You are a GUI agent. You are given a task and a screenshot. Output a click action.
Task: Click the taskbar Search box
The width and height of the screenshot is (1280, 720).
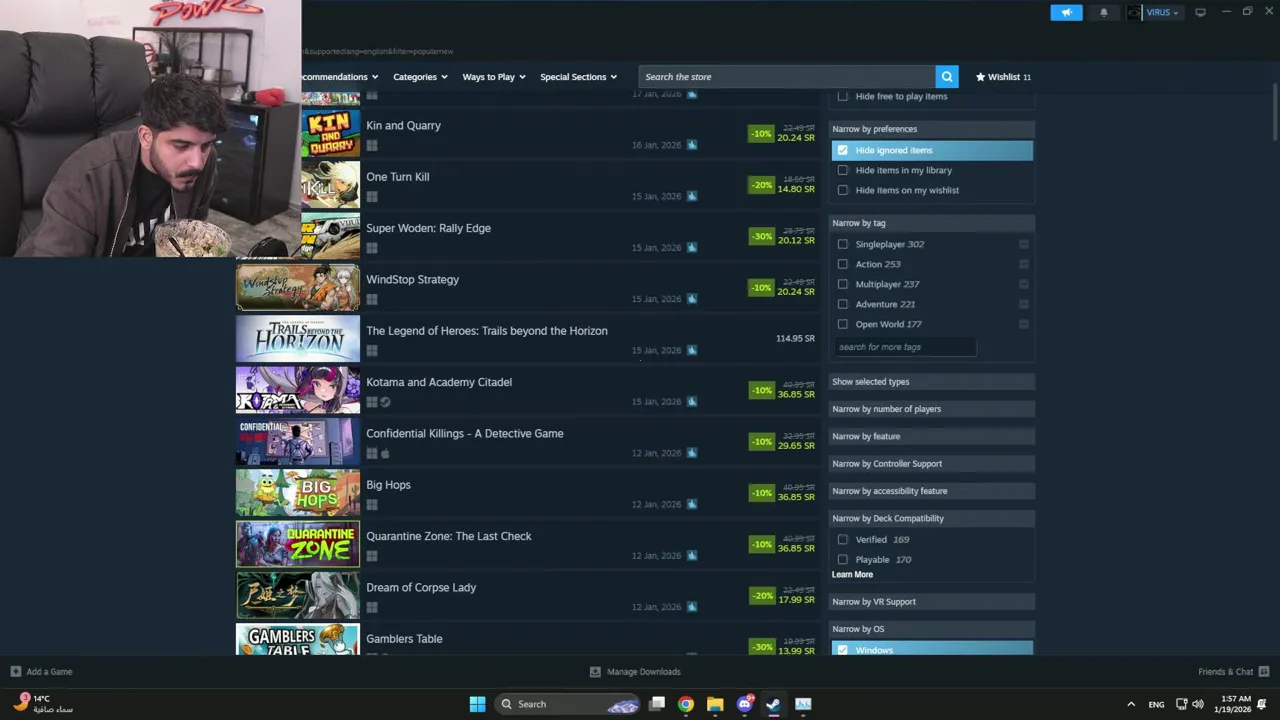568,704
